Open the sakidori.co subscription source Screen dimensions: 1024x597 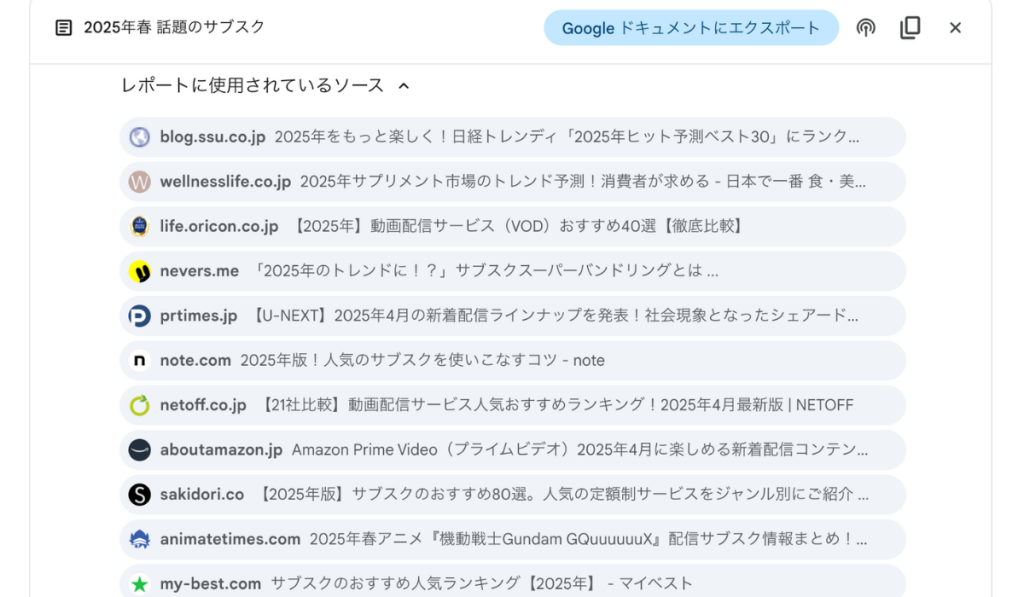[512, 495]
